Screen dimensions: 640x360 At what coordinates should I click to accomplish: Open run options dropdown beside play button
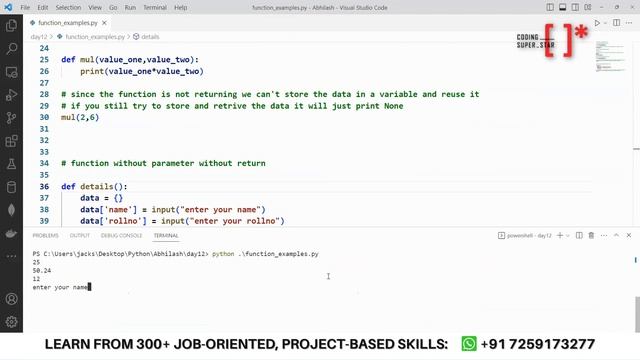click(605, 23)
